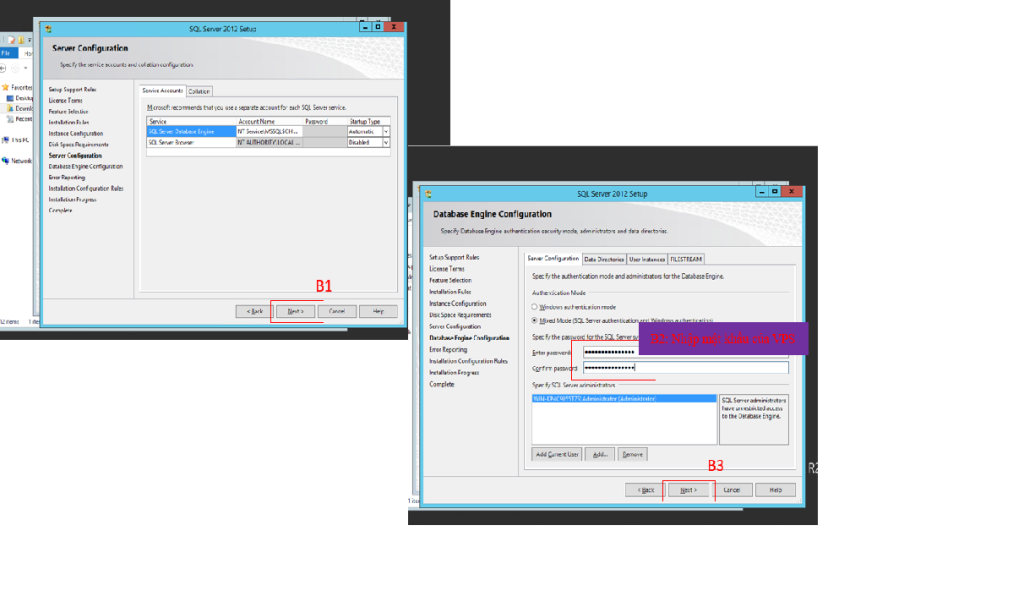Click the Add Current User button
The height and width of the screenshot is (591, 1024).
(557, 455)
